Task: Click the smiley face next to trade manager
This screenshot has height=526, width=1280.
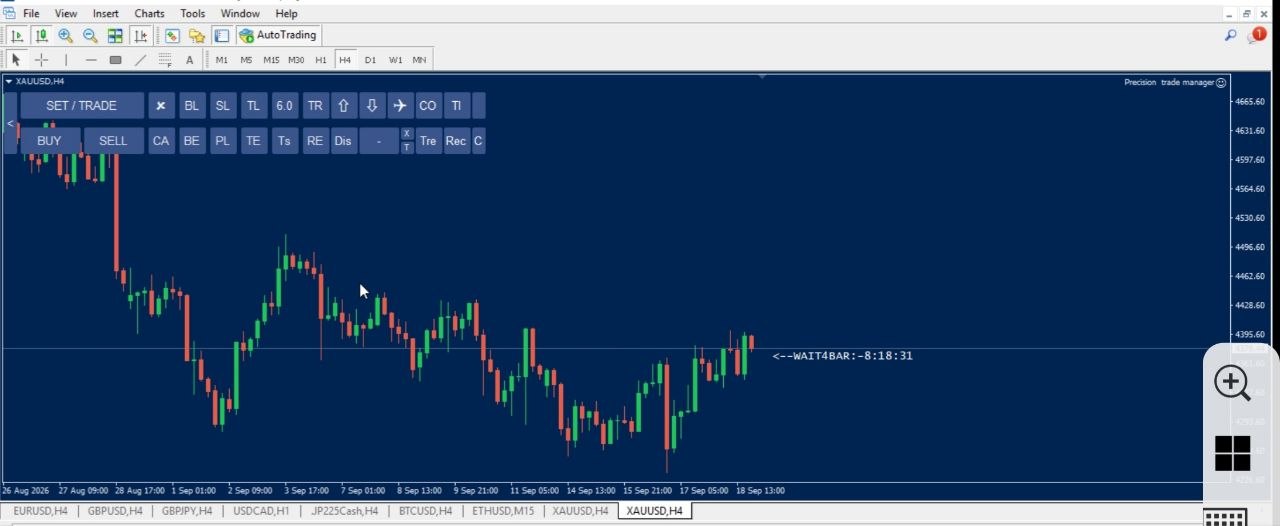Action: (x=1221, y=83)
